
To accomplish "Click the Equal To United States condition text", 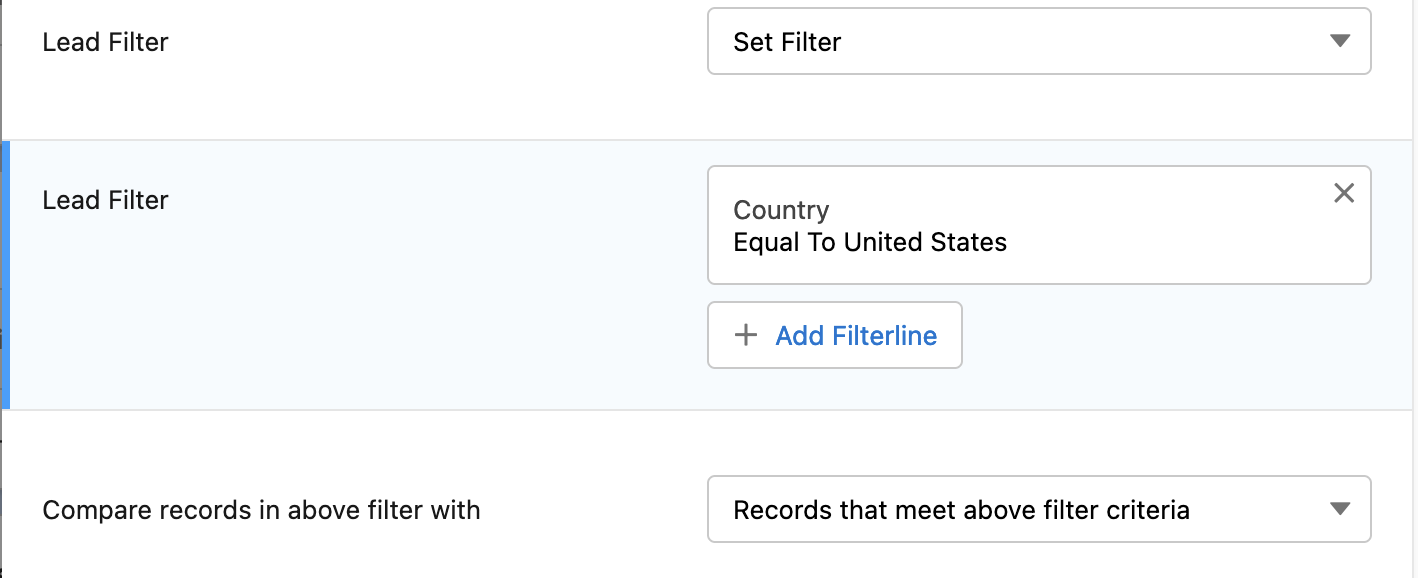I will coord(870,242).
